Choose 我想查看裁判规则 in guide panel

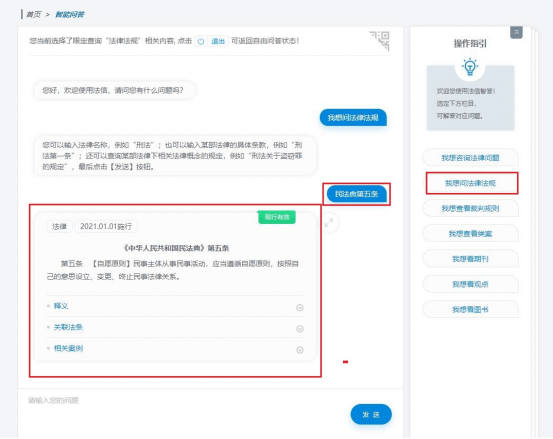click(x=470, y=208)
